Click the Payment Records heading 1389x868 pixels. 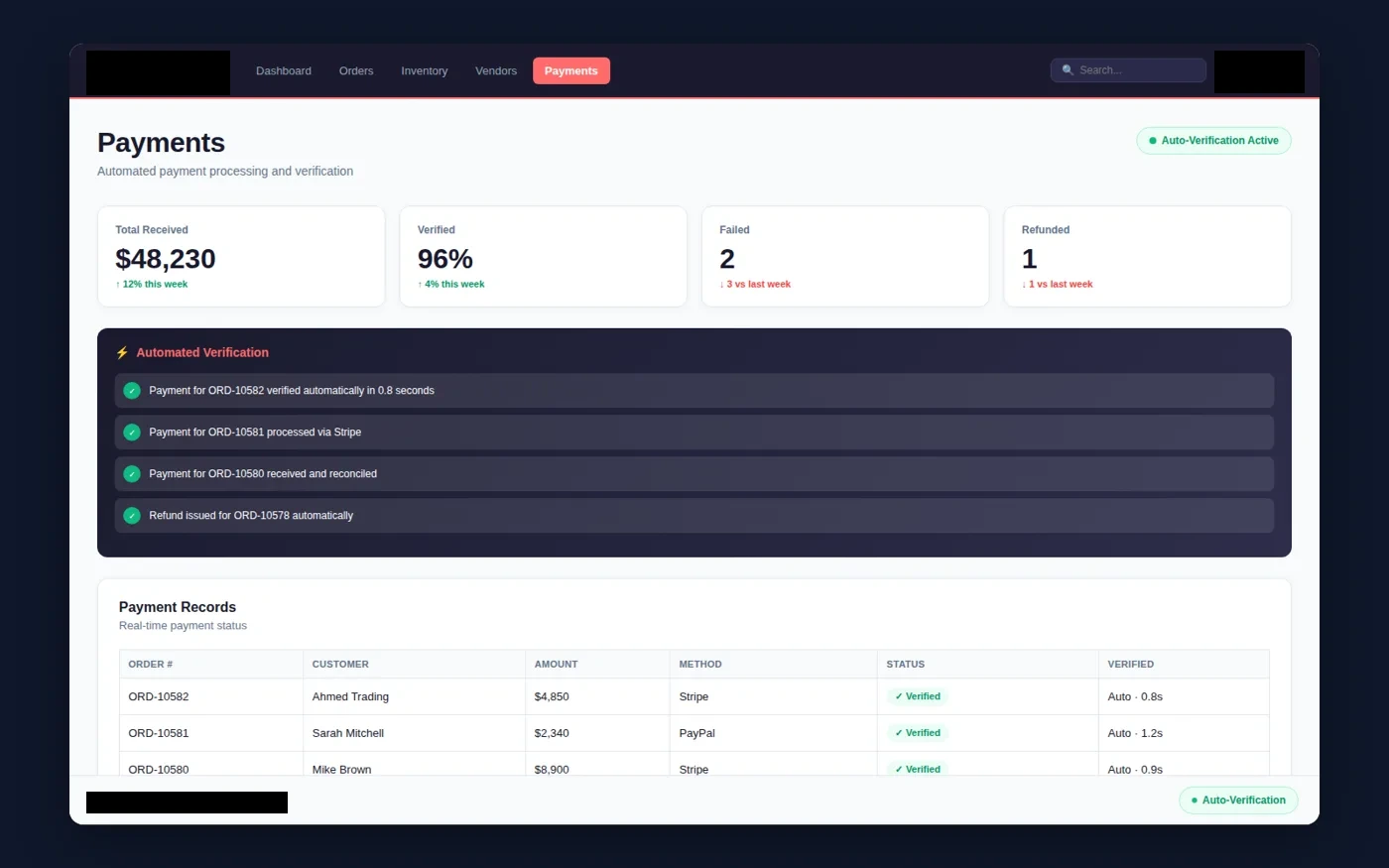(178, 607)
